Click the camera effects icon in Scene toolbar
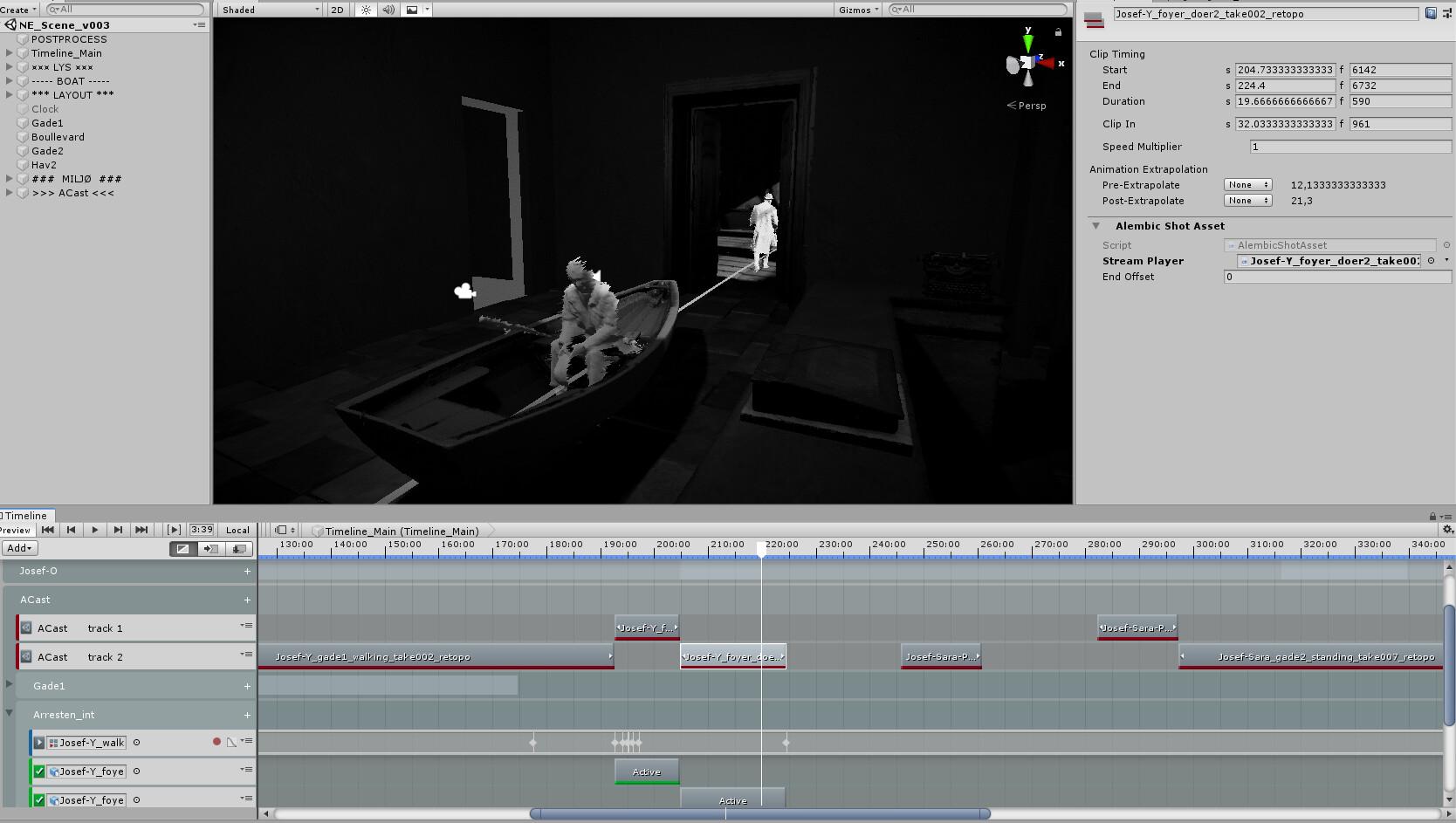This screenshot has width=1456, height=823. (x=410, y=10)
